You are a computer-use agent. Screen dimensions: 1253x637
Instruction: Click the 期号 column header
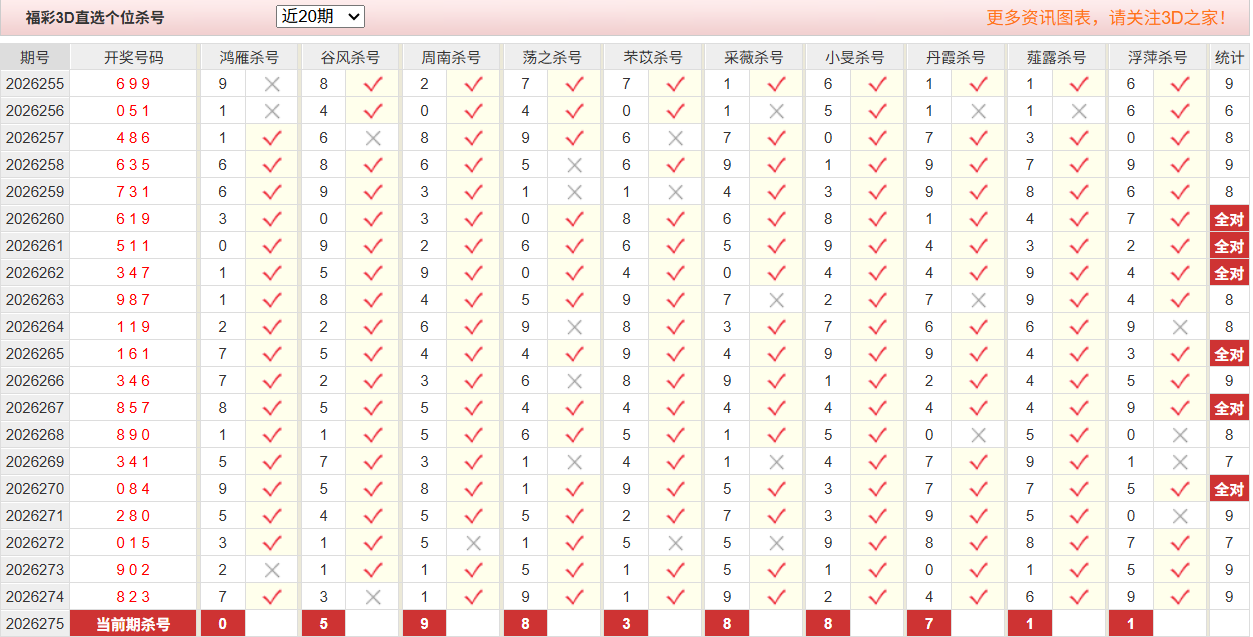tap(35, 57)
